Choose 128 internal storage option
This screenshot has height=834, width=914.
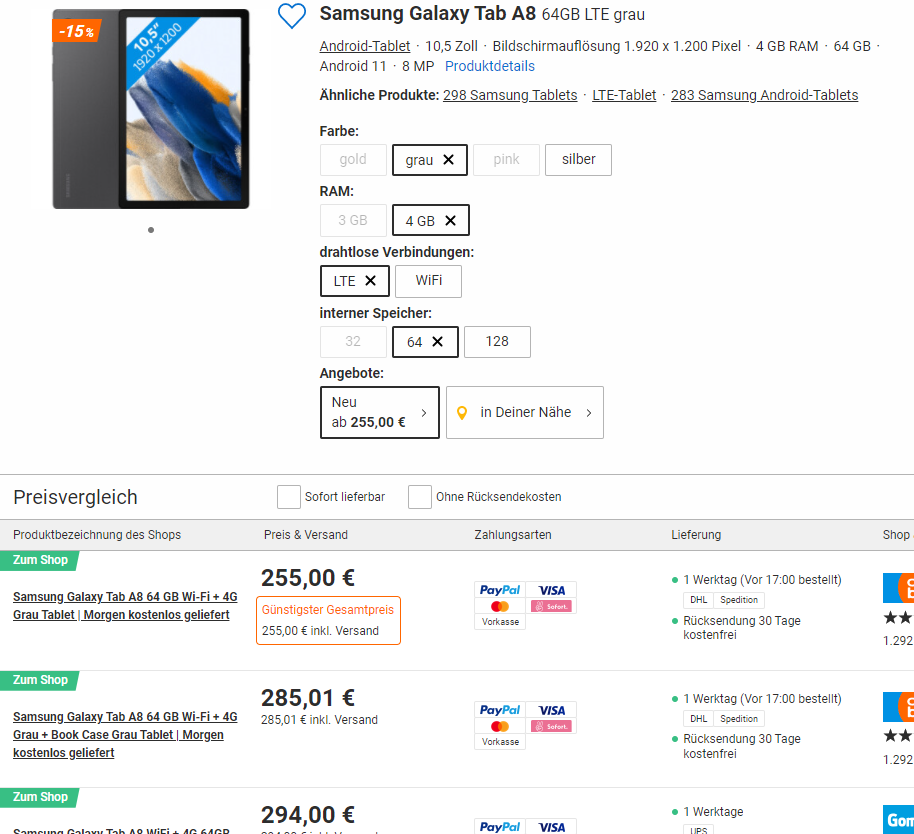click(497, 342)
